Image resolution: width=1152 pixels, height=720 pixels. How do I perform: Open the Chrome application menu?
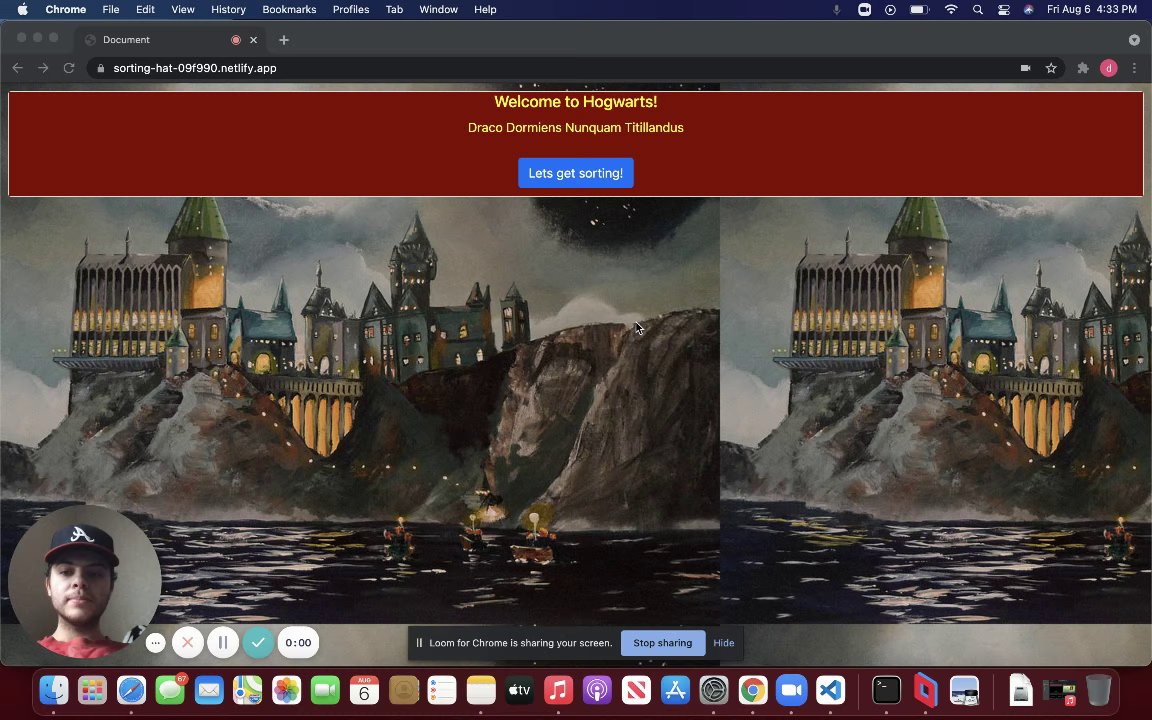pos(65,10)
